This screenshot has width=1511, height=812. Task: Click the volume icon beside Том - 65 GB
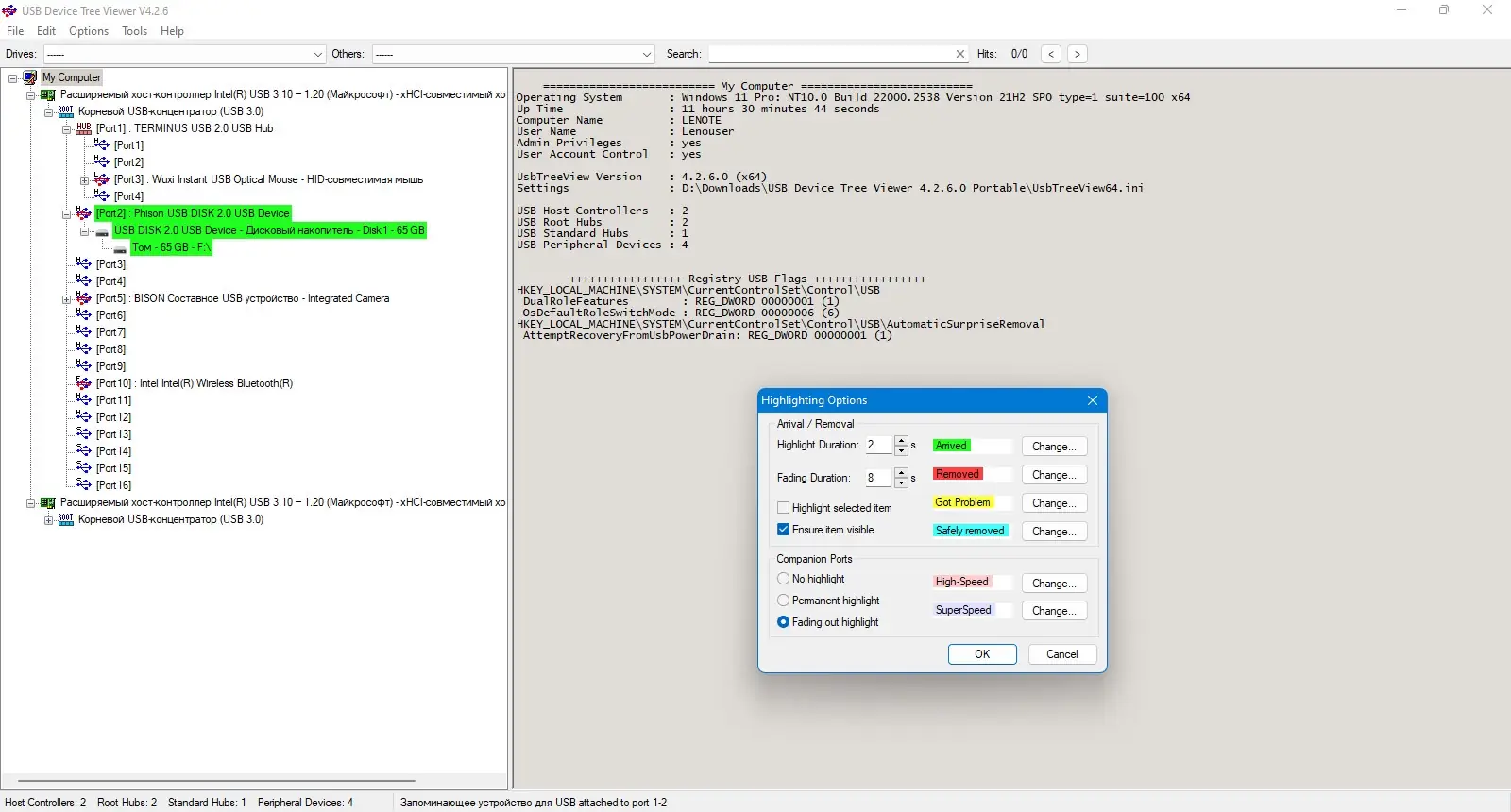120,249
